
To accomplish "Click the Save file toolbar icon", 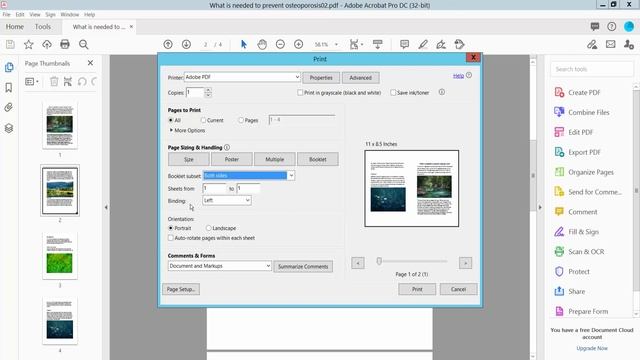I will [x=10, y=44].
